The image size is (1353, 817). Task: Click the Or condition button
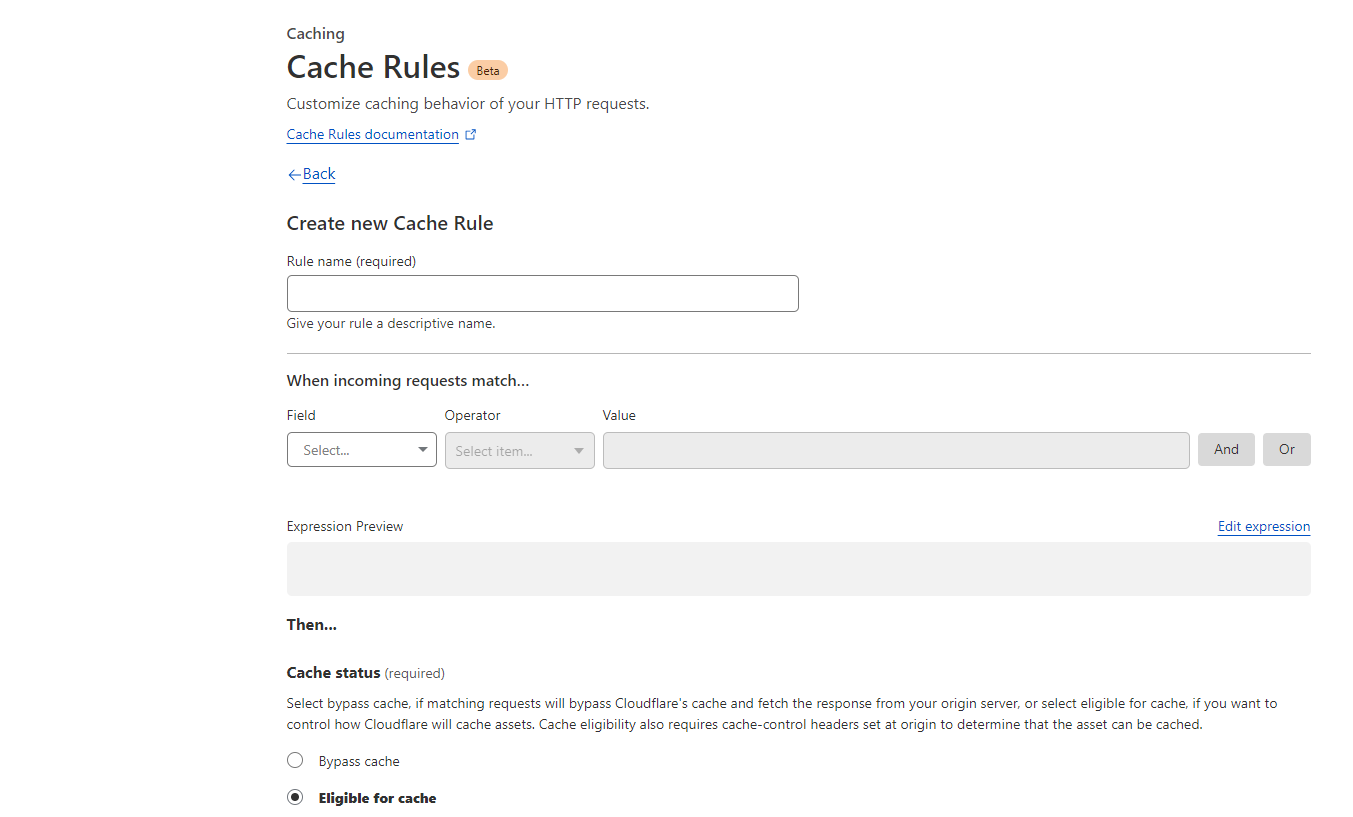click(x=1286, y=449)
